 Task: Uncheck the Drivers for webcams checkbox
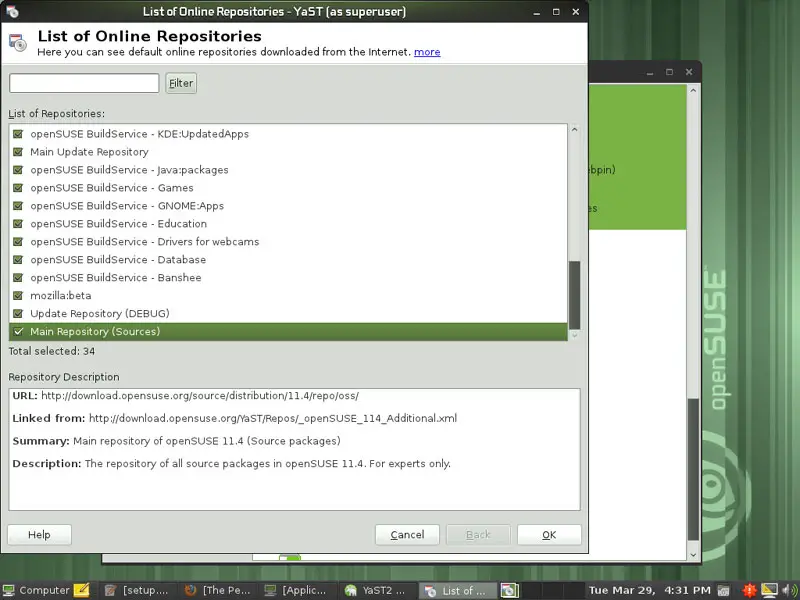click(x=18, y=241)
